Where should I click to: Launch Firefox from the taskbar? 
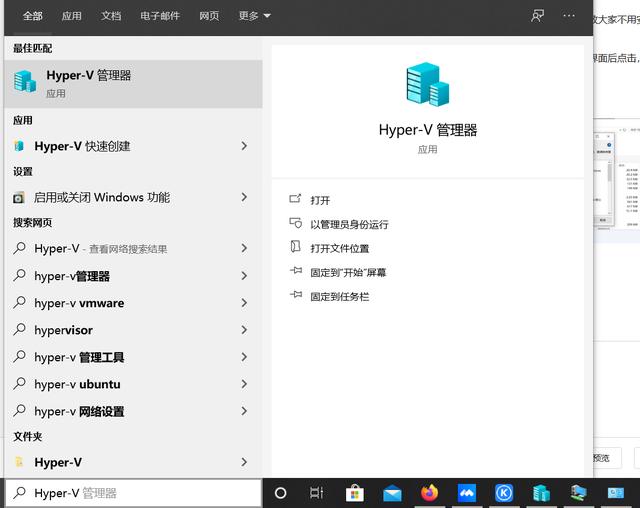pos(430,493)
